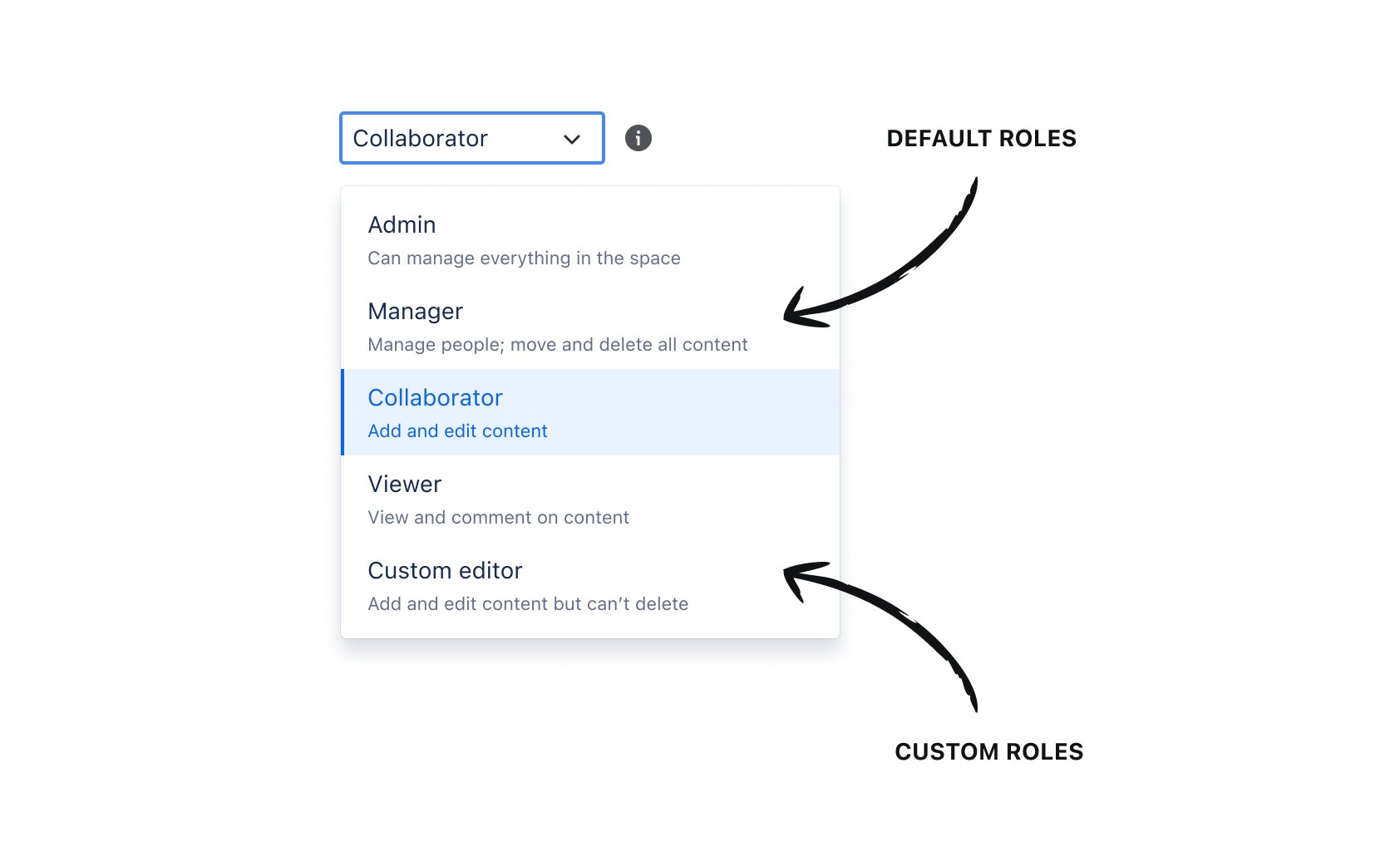Click the arrow pointing at Custom editor
The image size is (1400, 866).
[881, 637]
